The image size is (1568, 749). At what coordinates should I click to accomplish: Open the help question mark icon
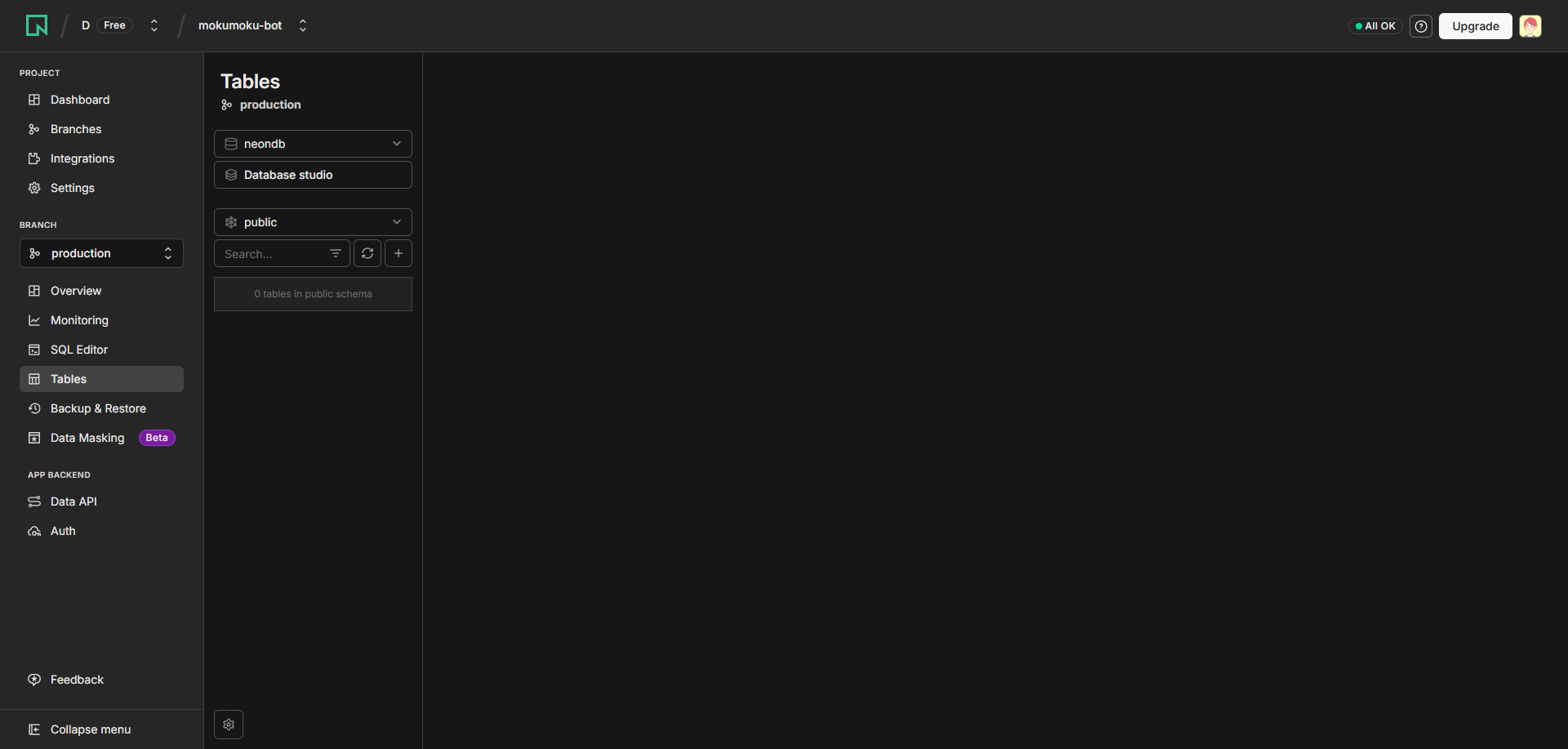coord(1421,26)
